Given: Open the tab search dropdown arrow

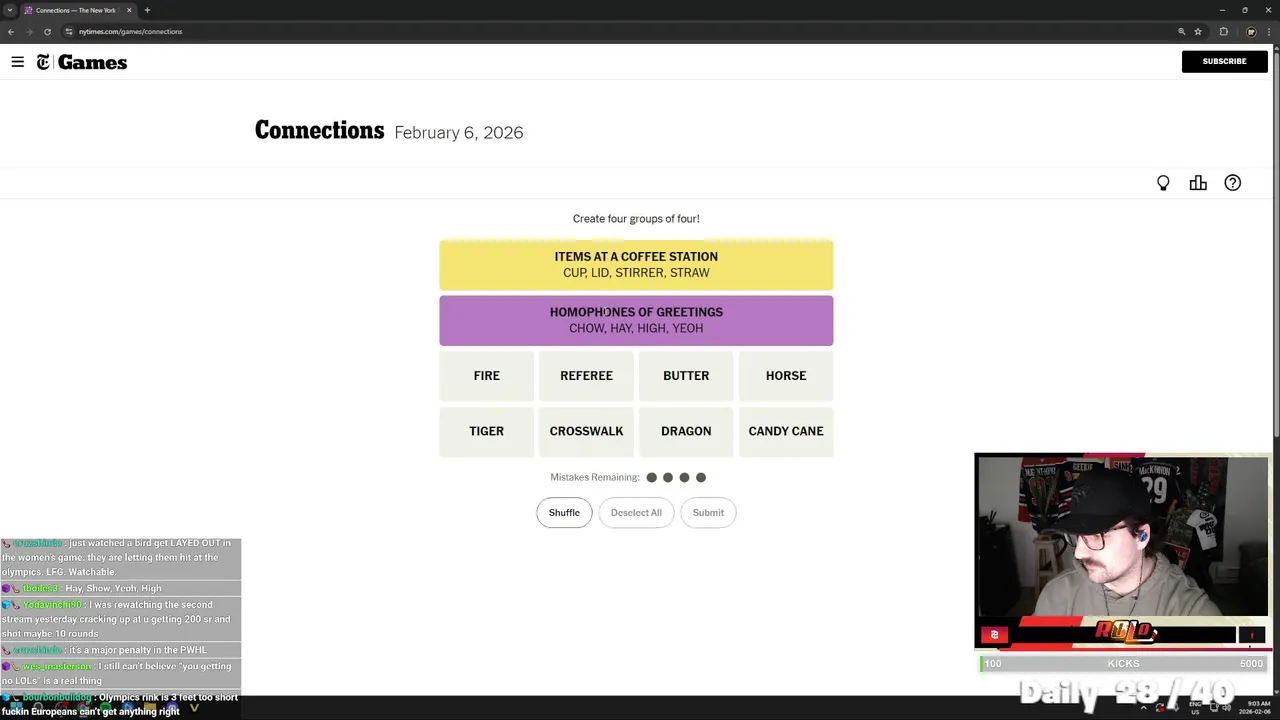Looking at the screenshot, I should point(10,10).
